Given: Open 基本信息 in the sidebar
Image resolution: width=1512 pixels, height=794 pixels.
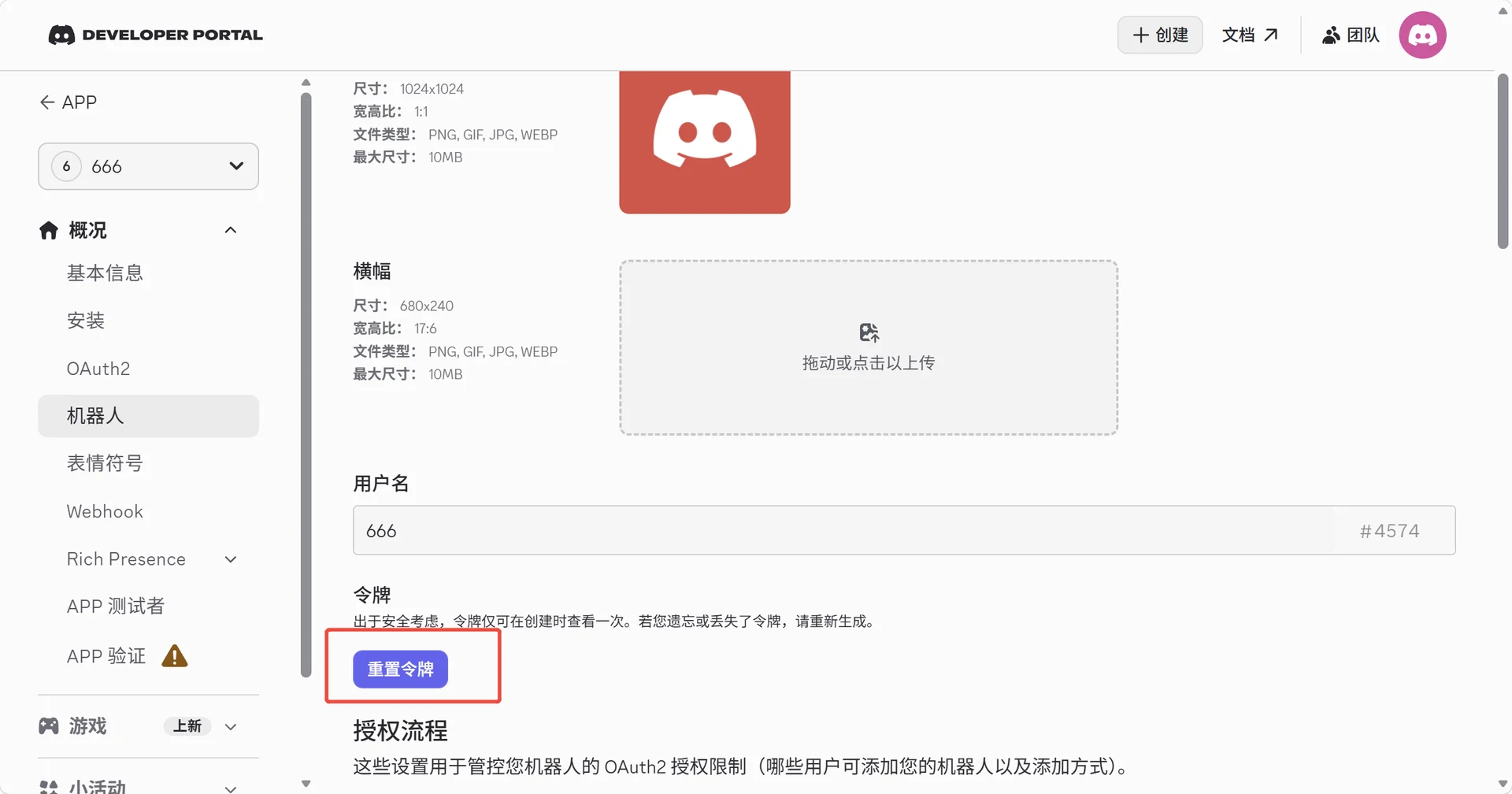Looking at the screenshot, I should (105, 273).
